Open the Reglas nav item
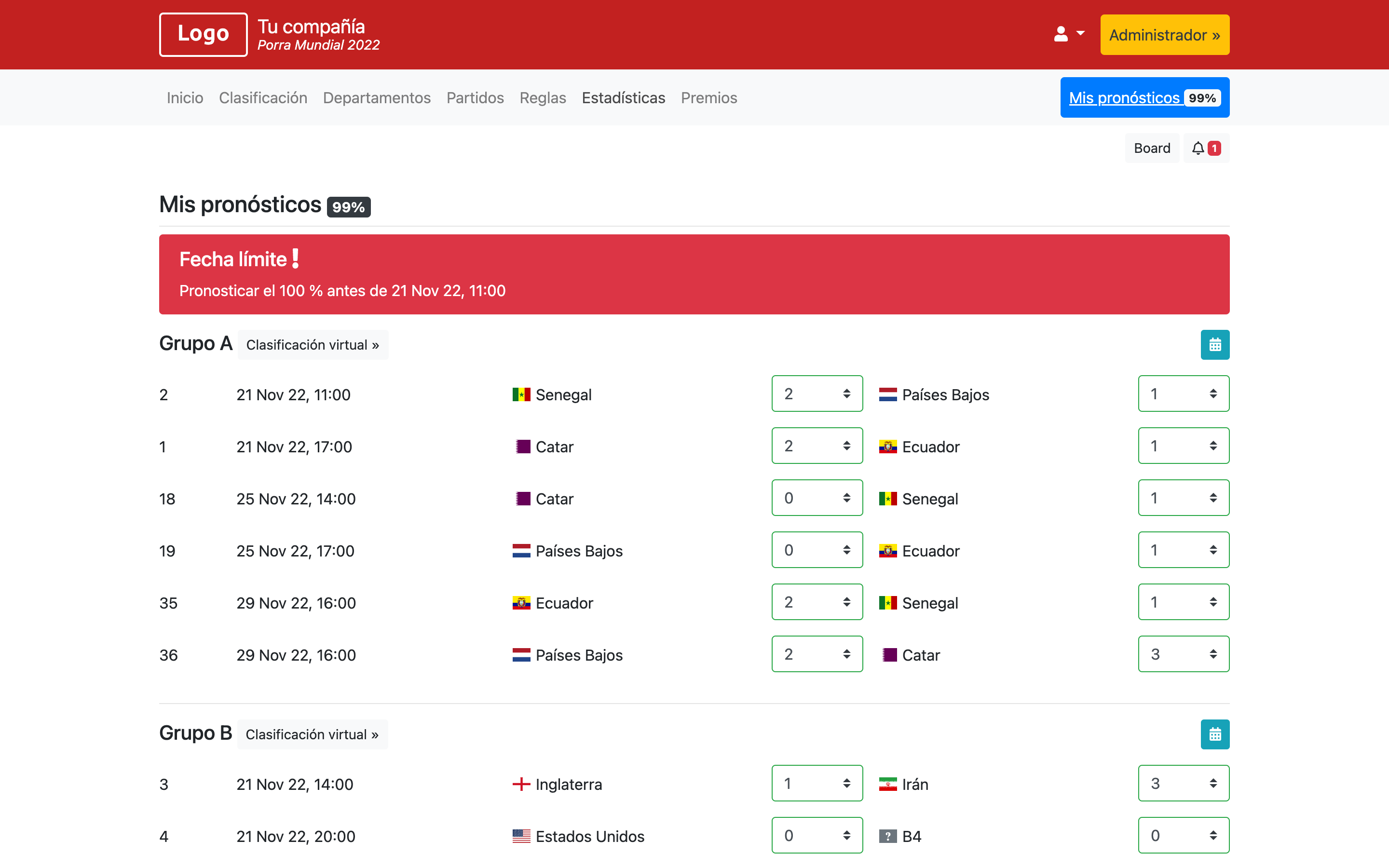1389x868 pixels. pyautogui.click(x=543, y=97)
